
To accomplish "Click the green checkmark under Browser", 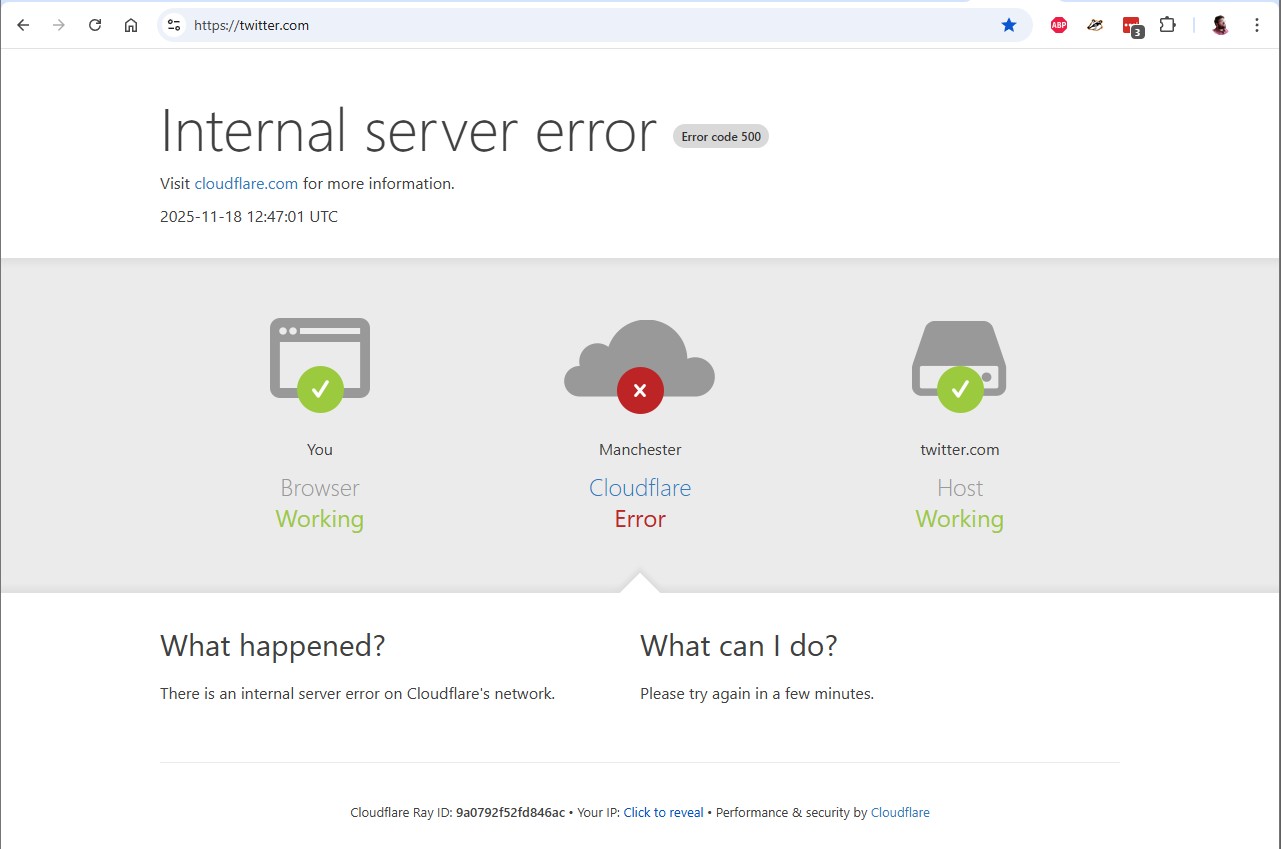I will point(319,390).
